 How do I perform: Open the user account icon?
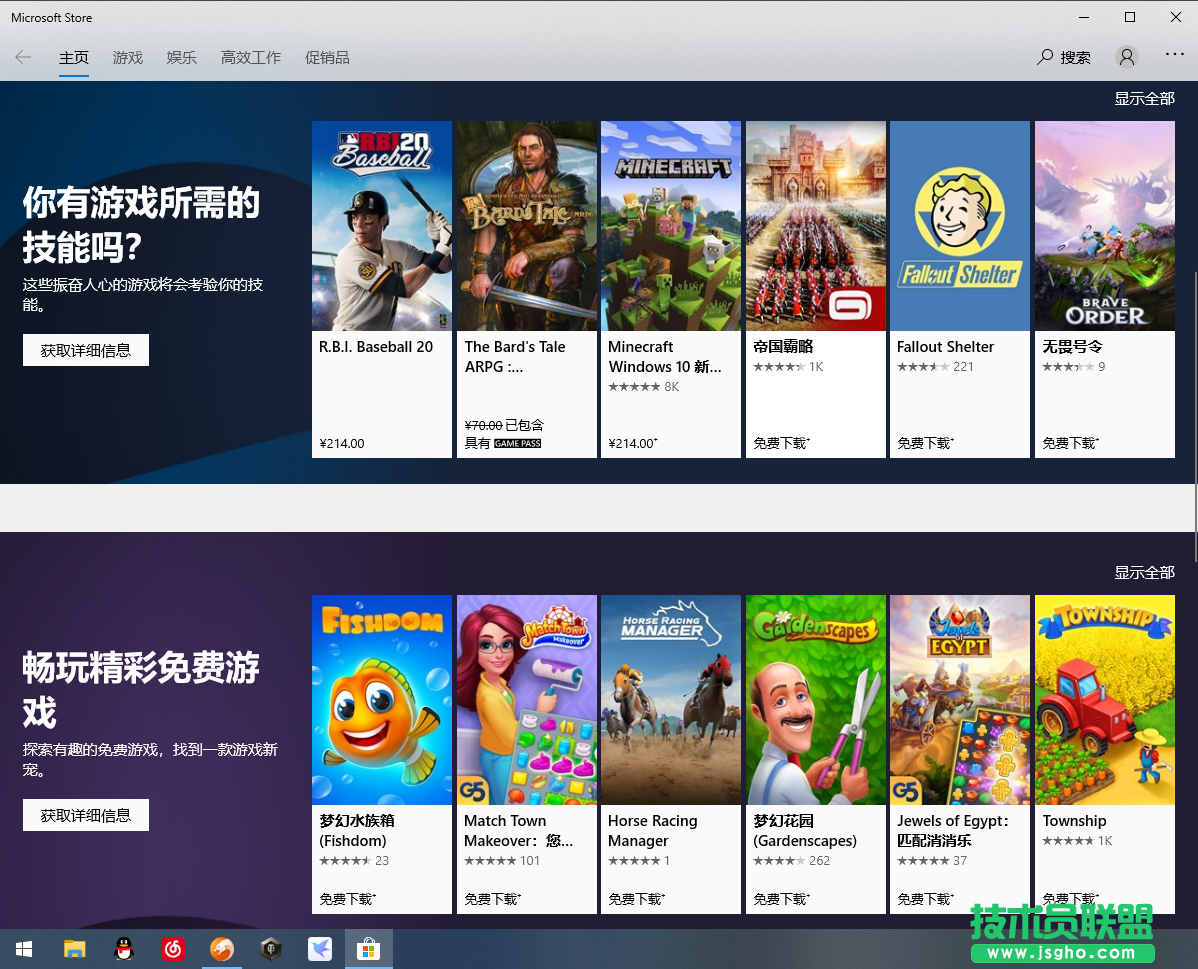click(1126, 57)
